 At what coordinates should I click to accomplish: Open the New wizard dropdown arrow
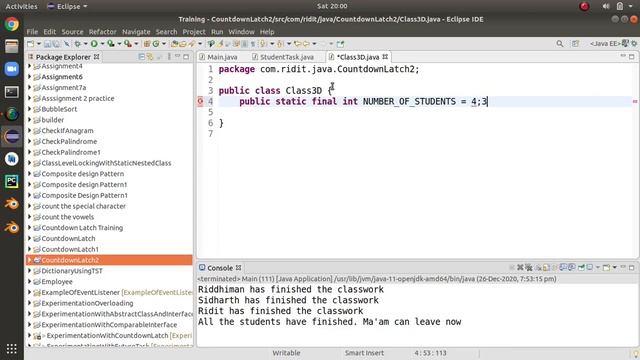(x=39, y=44)
